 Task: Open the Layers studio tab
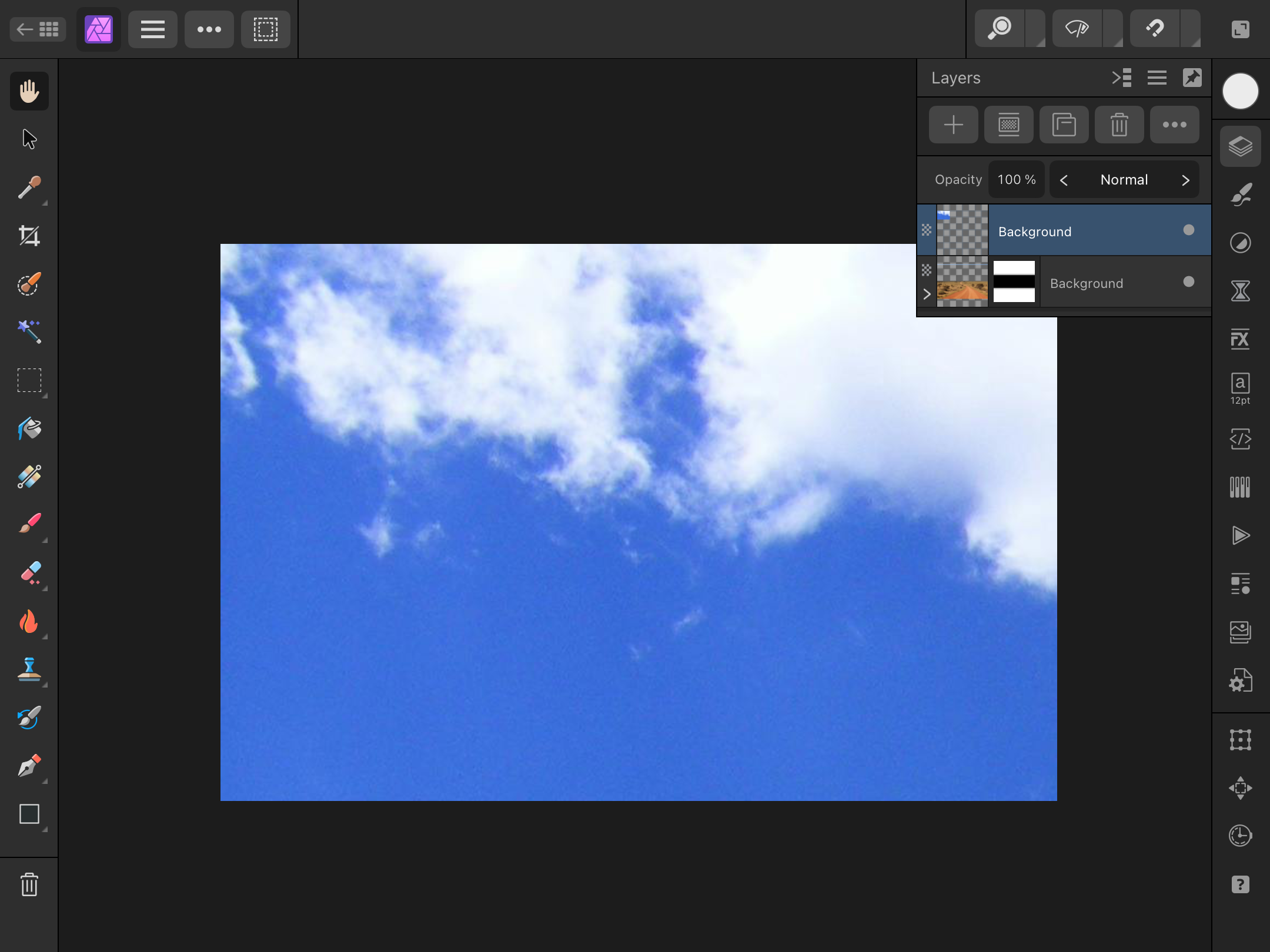click(1241, 146)
